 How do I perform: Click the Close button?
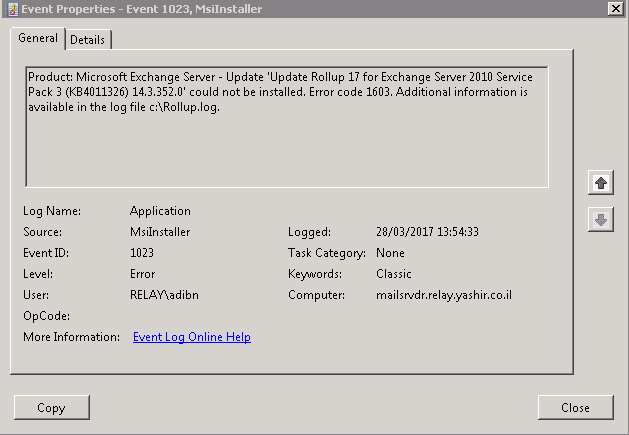tap(576, 408)
